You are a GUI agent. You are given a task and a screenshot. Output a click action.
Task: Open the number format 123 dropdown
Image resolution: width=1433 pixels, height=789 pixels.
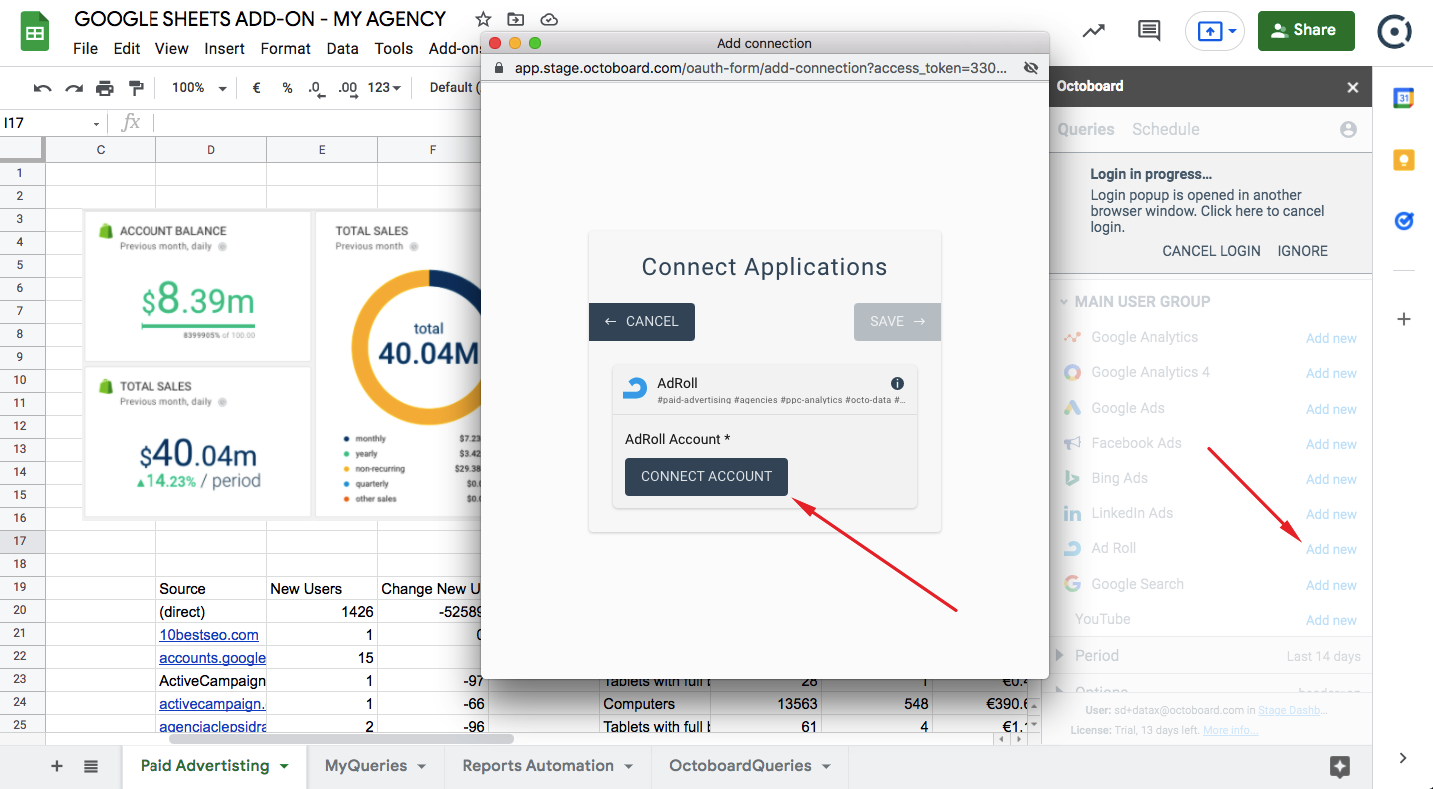384,88
